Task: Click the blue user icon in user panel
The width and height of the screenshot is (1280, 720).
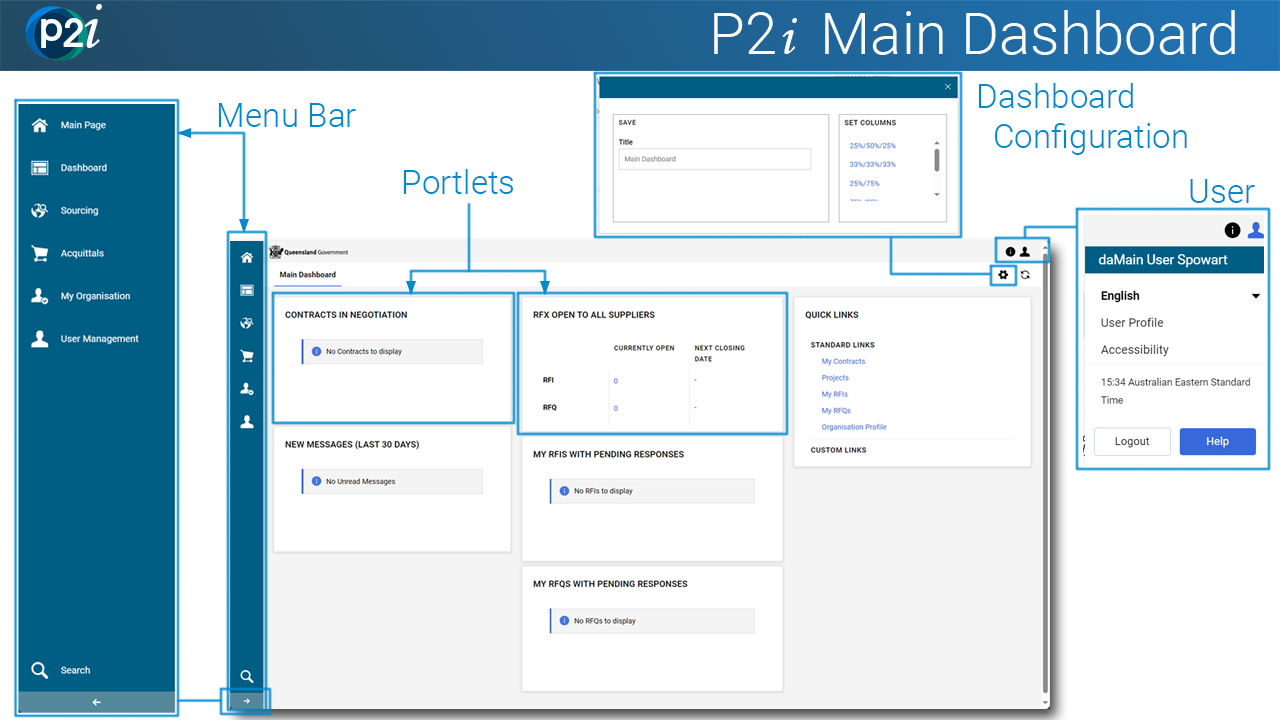Action: (x=1256, y=230)
